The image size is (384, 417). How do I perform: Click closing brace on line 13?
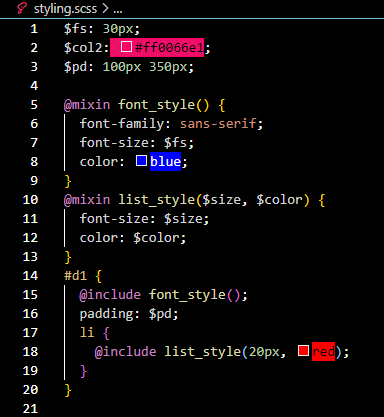tap(68, 257)
